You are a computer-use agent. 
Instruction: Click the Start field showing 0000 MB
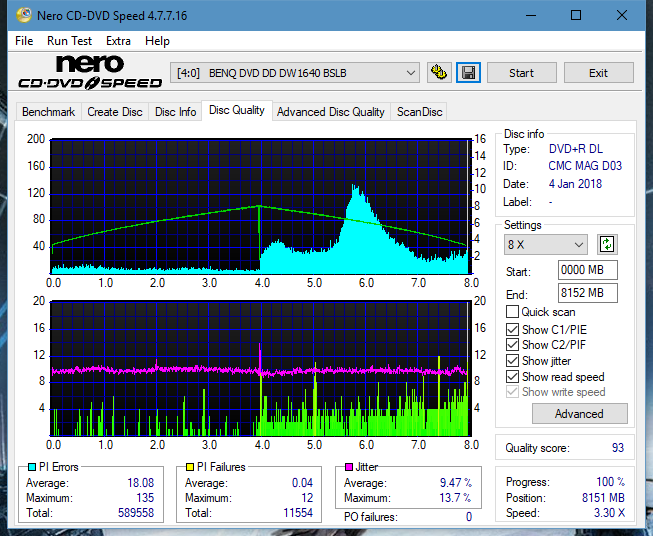coord(588,270)
